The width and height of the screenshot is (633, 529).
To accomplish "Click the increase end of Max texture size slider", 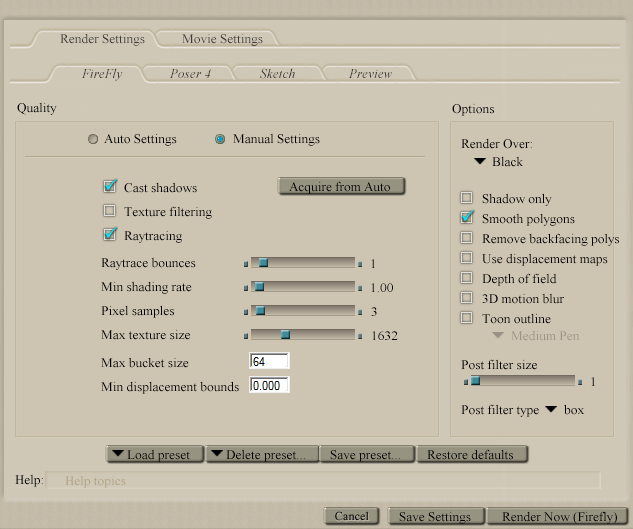I will (360, 336).
